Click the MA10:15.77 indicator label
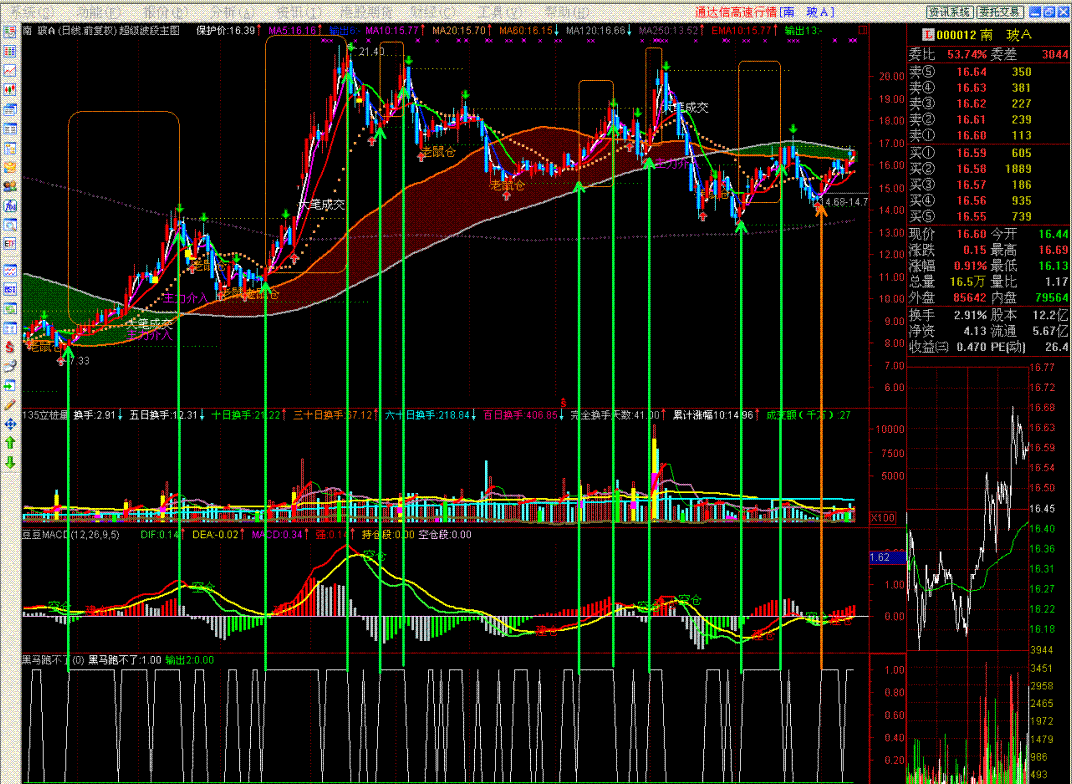Image resolution: width=1072 pixels, height=784 pixels. point(392,31)
